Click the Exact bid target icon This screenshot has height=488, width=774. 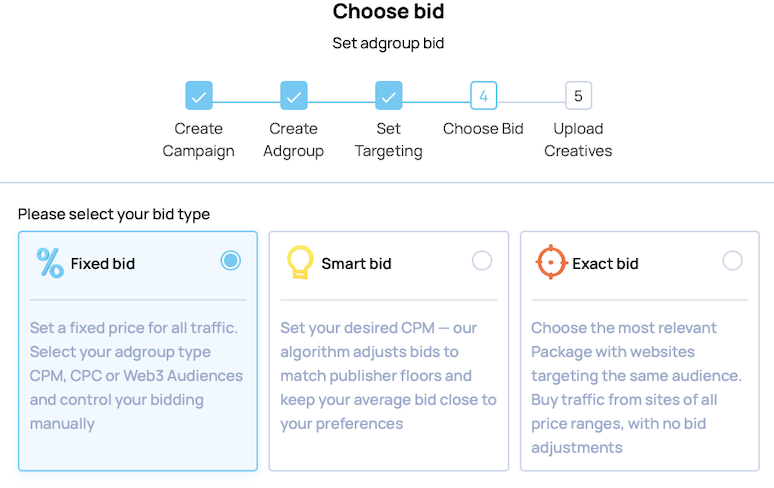(551, 262)
